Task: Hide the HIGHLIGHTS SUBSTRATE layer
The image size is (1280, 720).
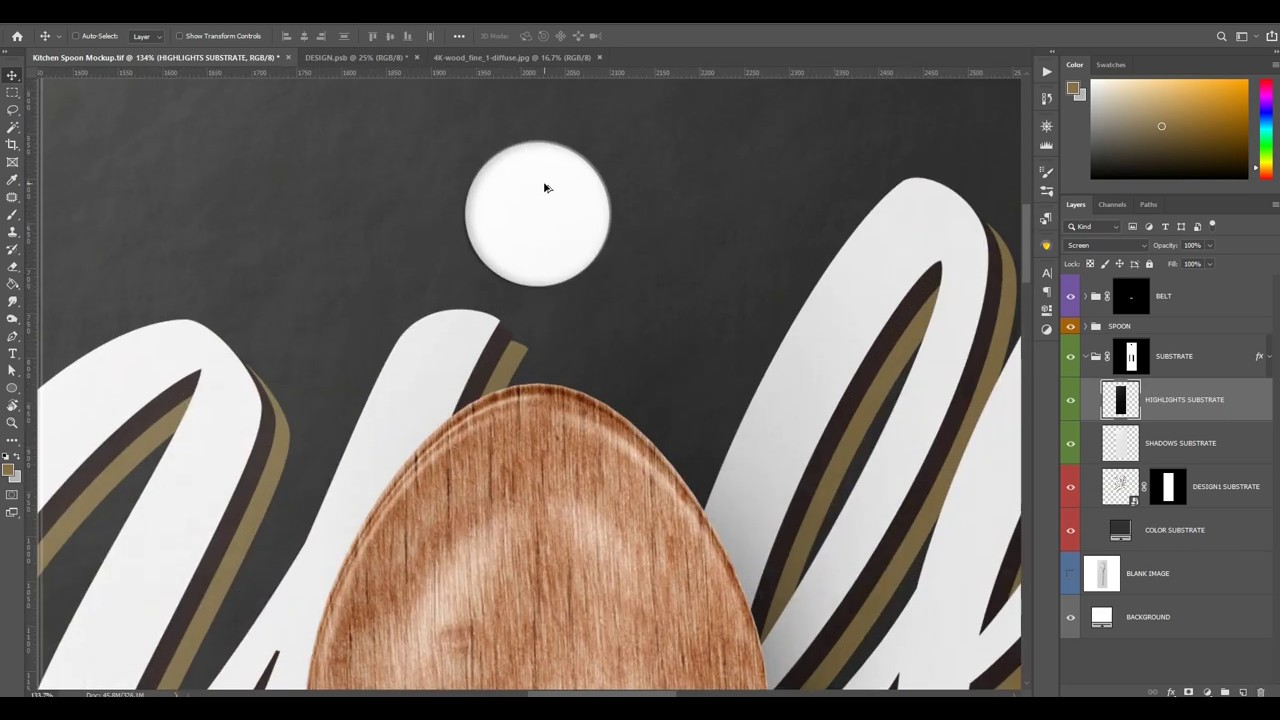Action: coord(1070,400)
